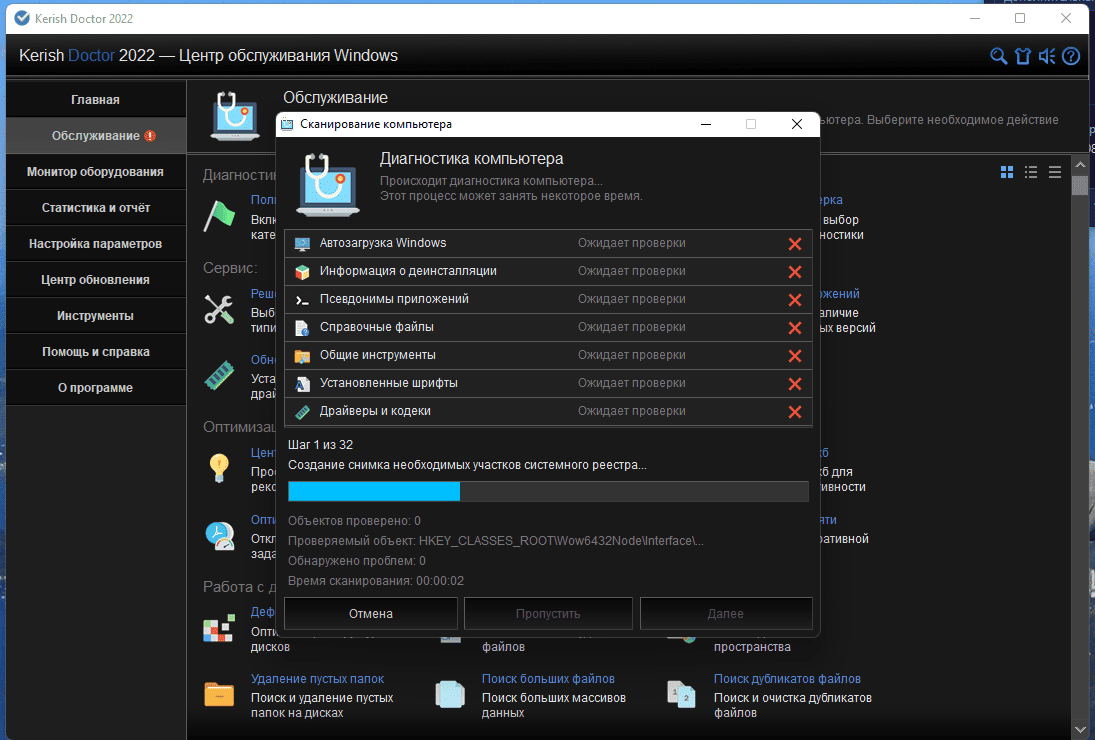This screenshot has height=740, width=1095.
Task: Open Настройка параметров section
Action: [96, 244]
